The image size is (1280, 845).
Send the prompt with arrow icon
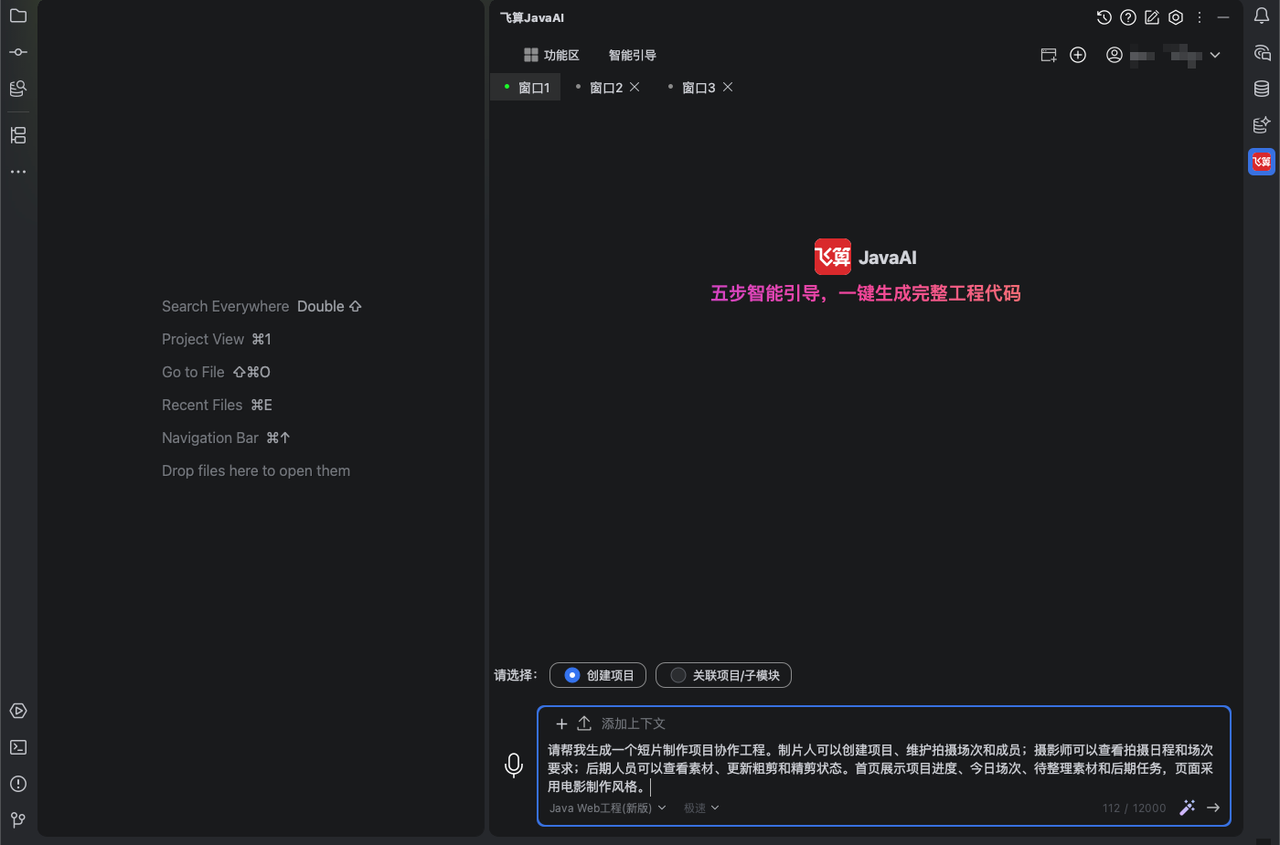[1213, 808]
